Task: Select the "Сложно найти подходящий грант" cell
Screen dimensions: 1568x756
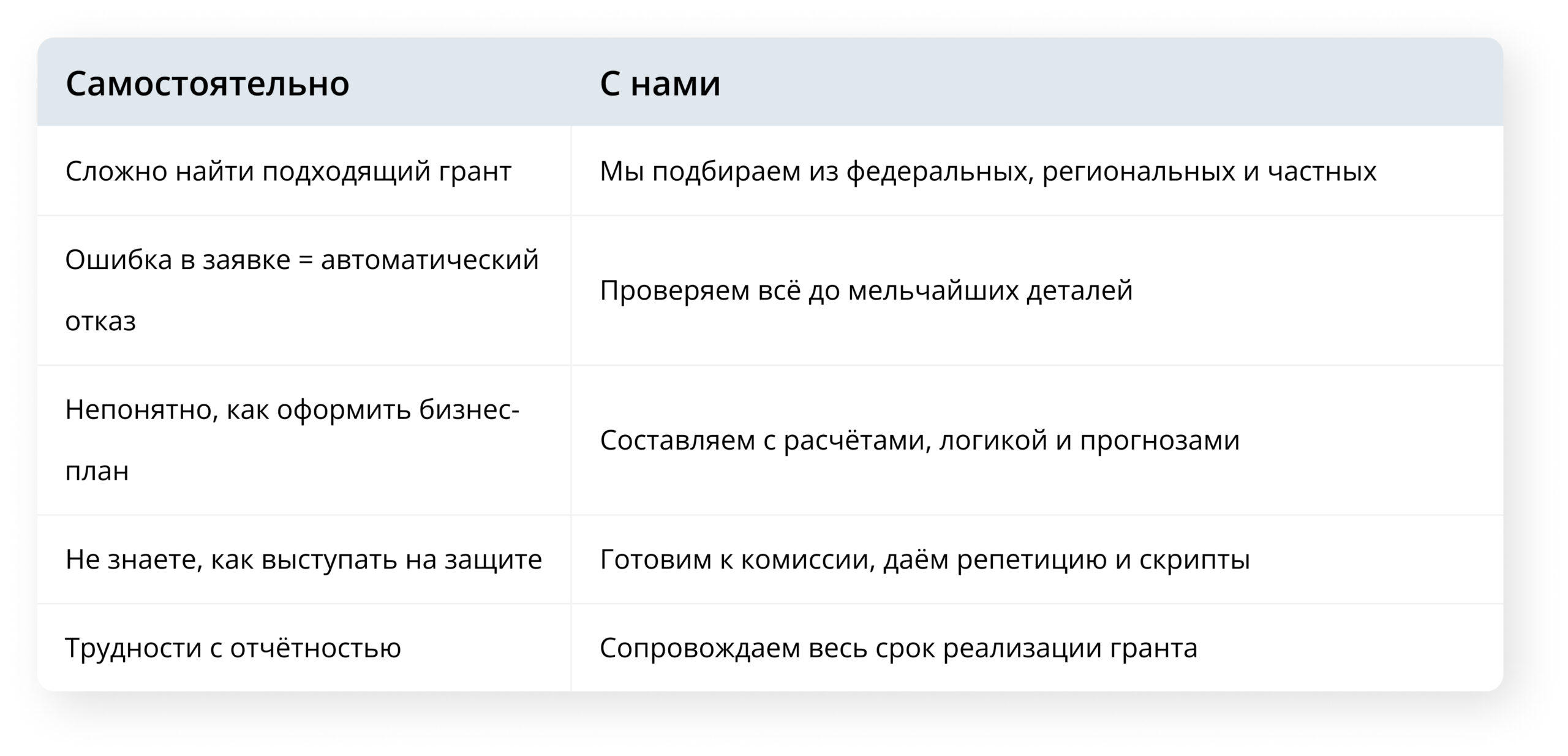Action: click(x=304, y=171)
